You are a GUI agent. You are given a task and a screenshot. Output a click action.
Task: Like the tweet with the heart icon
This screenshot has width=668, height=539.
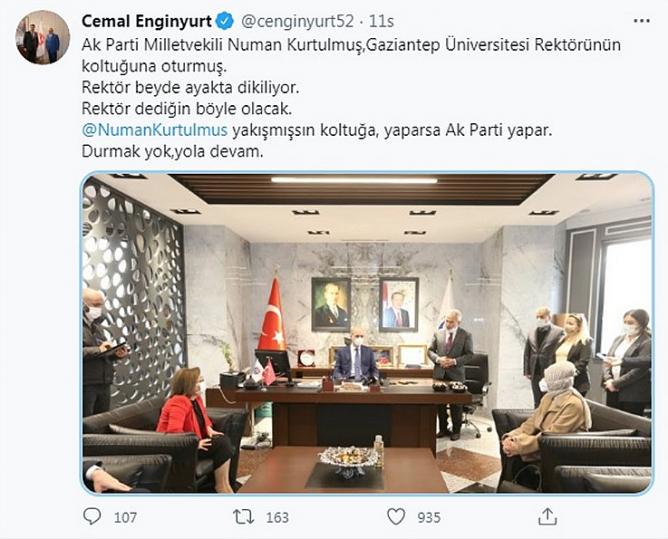(396, 516)
